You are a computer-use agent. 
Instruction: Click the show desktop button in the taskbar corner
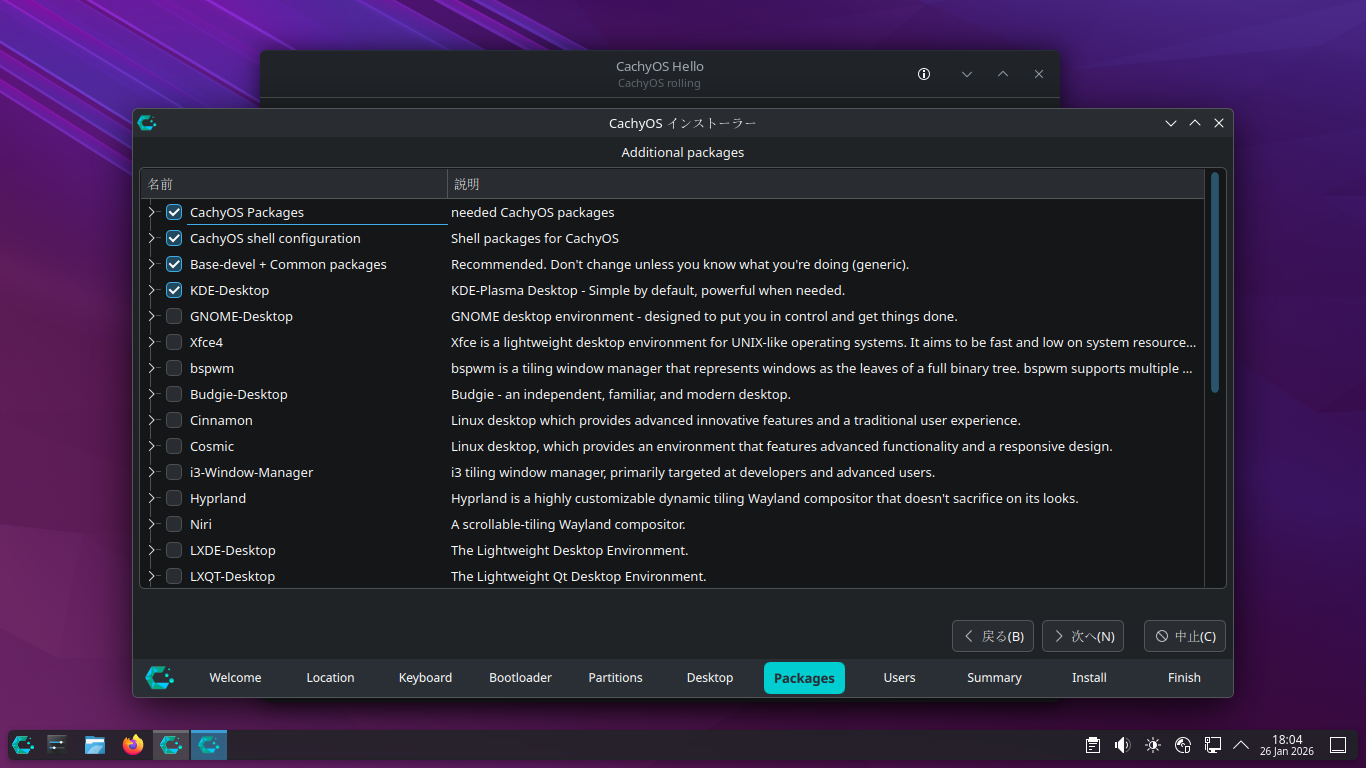(1337, 745)
